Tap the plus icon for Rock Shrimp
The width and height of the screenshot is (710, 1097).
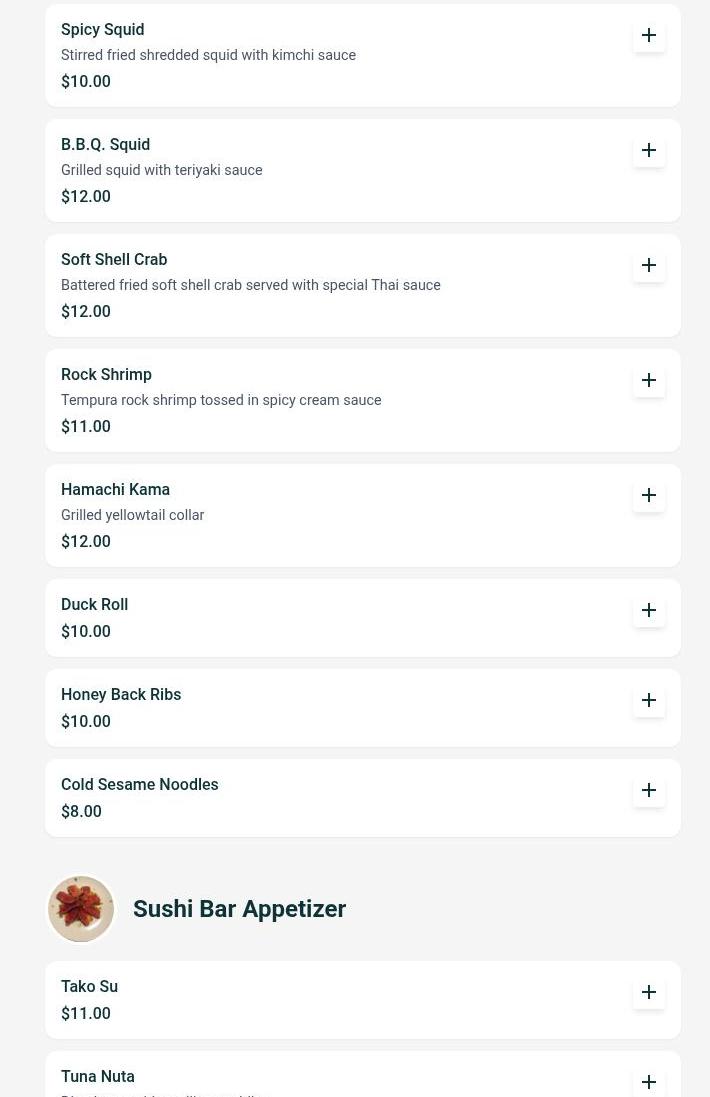tap(648, 380)
